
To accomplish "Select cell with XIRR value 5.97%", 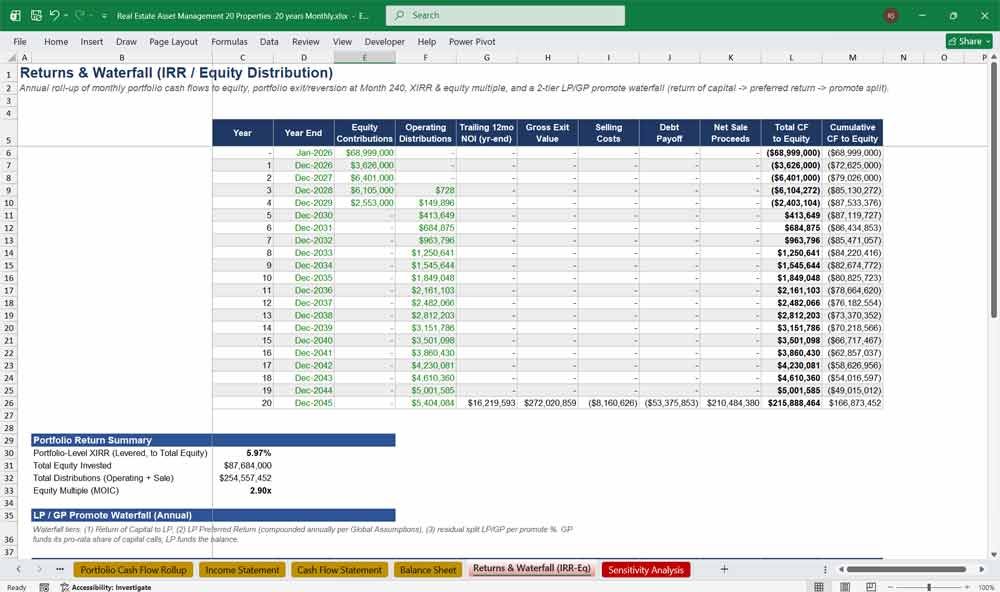I will (x=243, y=453).
